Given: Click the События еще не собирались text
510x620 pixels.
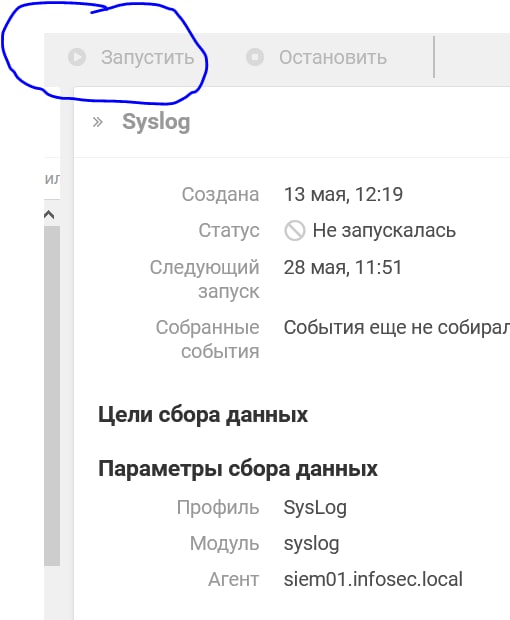Looking at the screenshot, I should 397,328.
